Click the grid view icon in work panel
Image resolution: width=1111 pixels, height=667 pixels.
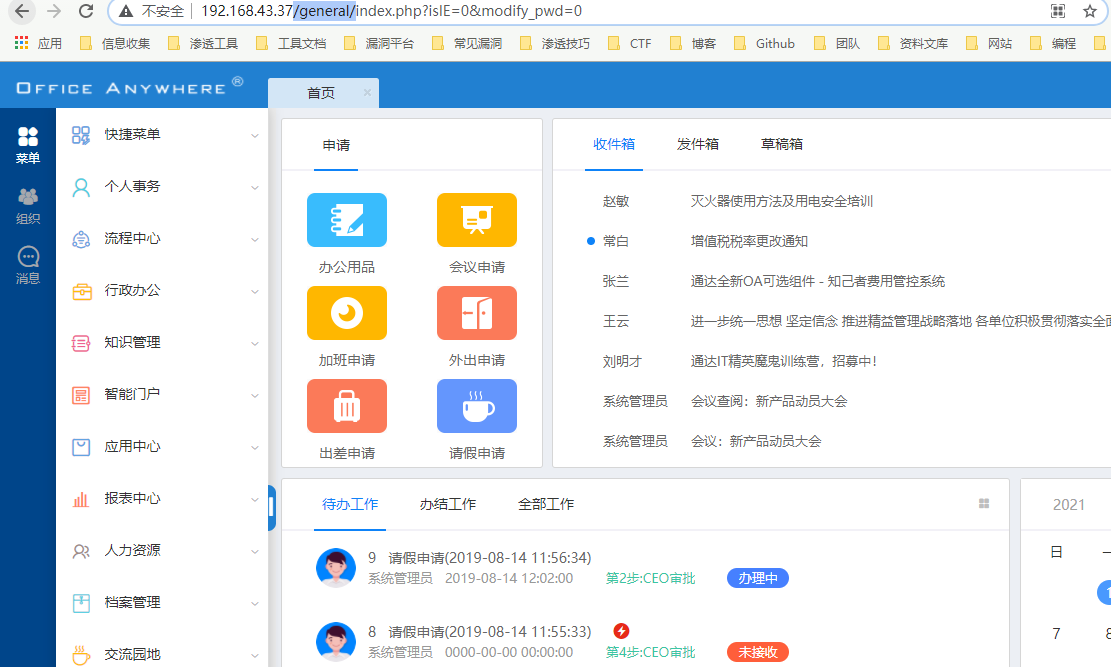click(x=984, y=504)
